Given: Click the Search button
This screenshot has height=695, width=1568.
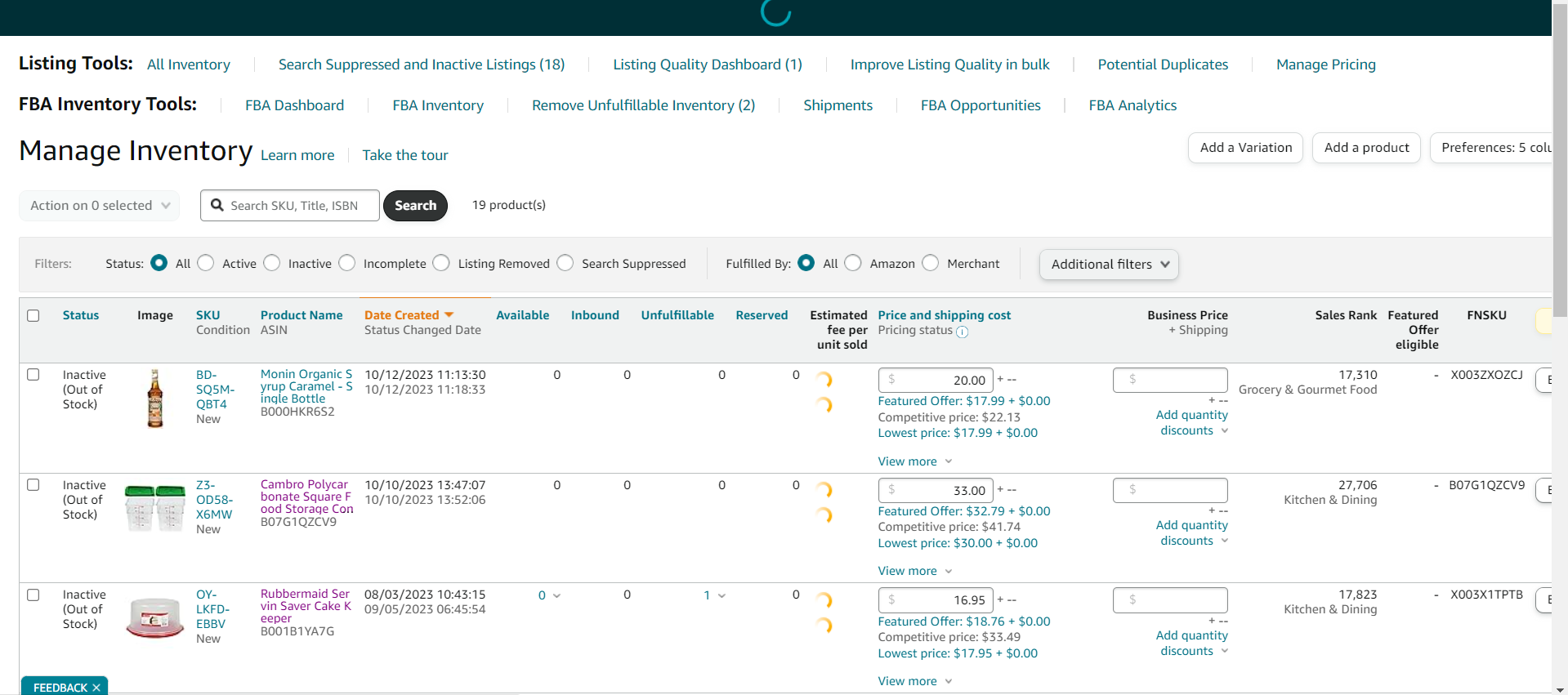Looking at the screenshot, I should tap(416, 206).
